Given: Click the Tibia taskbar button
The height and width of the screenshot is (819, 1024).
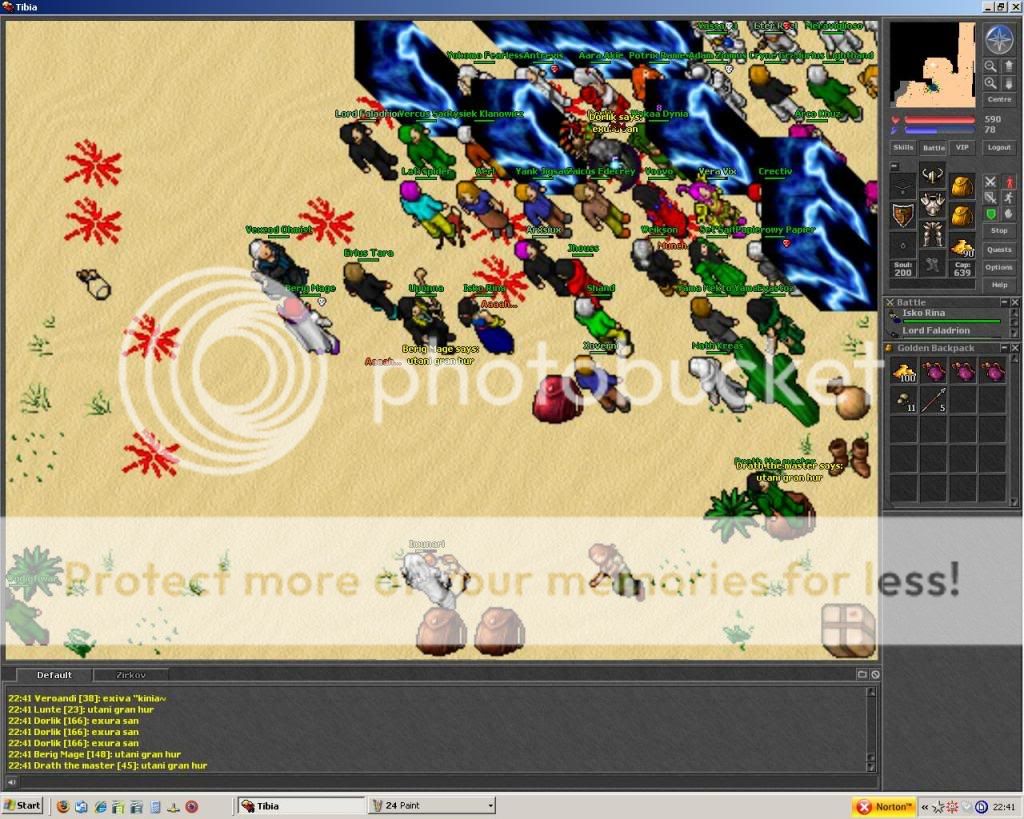Looking at the screenshot, I should pyautogui.click(x=301, y=806).
